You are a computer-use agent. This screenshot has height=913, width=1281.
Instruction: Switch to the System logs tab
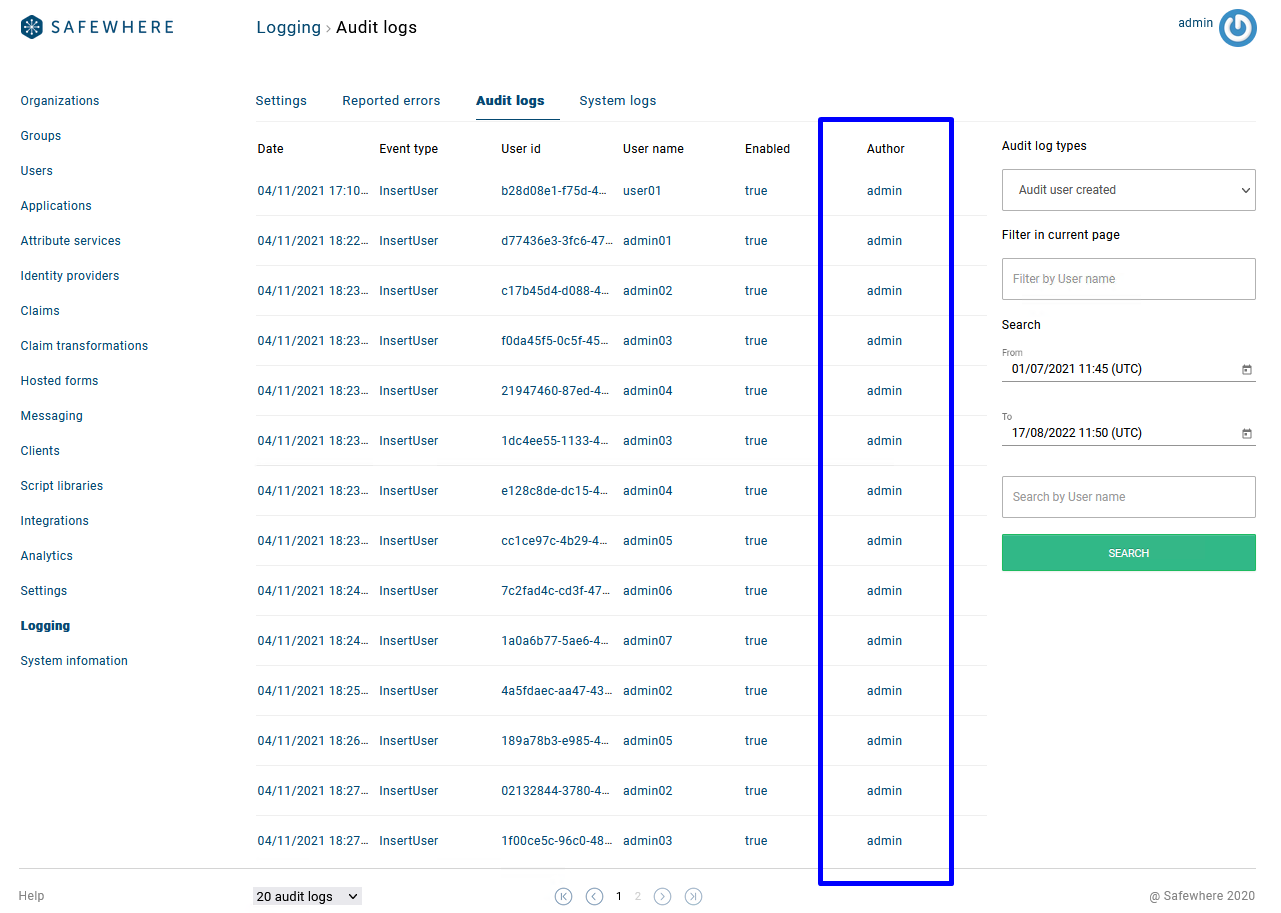(x=617, y=101)
